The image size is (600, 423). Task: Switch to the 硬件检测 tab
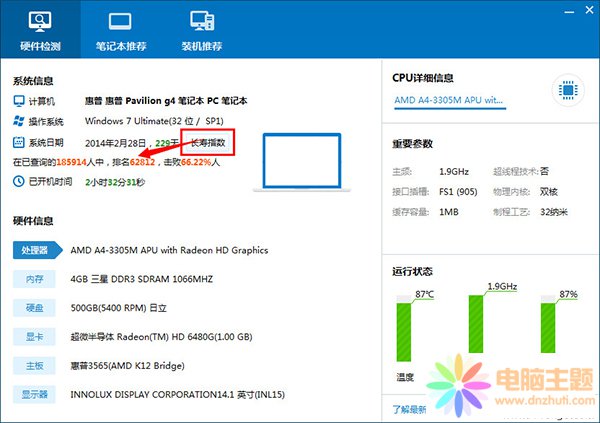pyautogui.click(x=40, y=31)
